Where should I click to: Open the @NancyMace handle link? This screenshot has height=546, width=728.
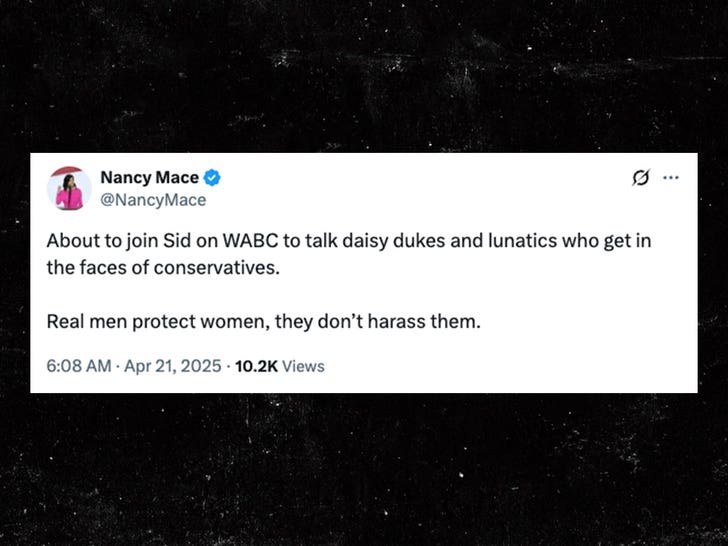pos(153,200)
